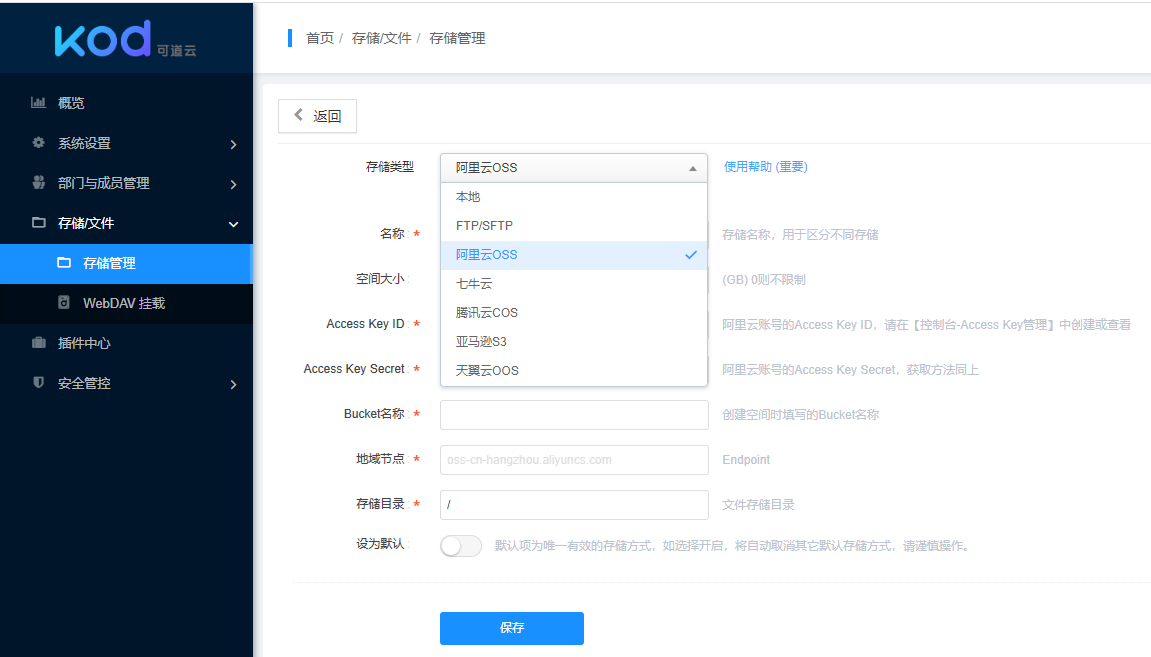The height and width of the screenshot is (657, 1151).
Task: Close the 存储类型 dropdown
Action: point(574,167)
